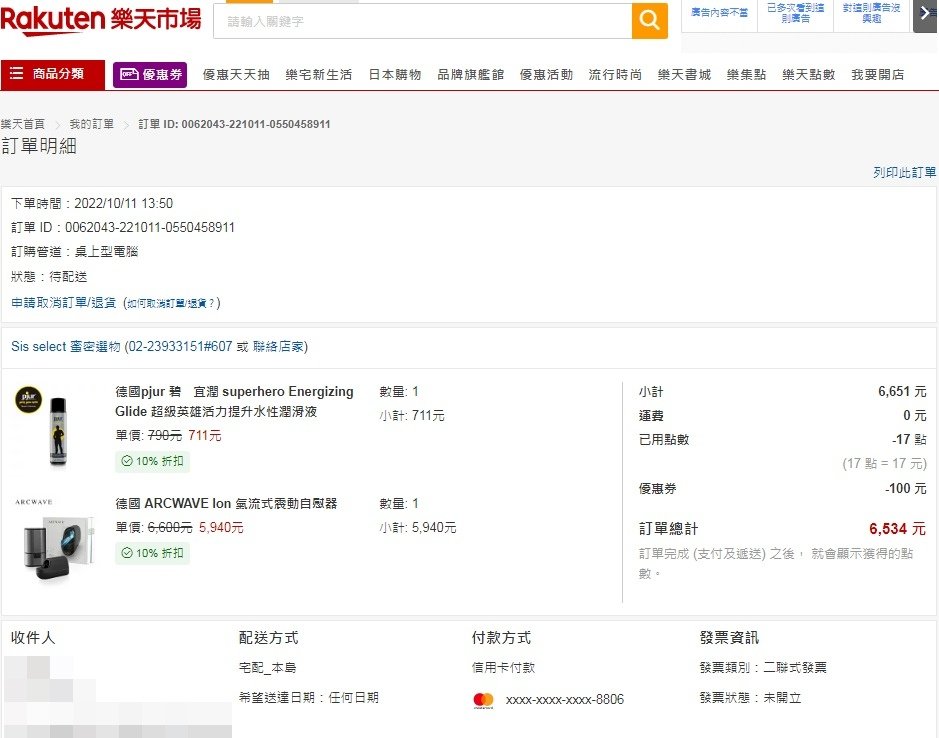Click 聯絡店家 contact link
This screenshot has height=738, width=939.
point(278,347)
